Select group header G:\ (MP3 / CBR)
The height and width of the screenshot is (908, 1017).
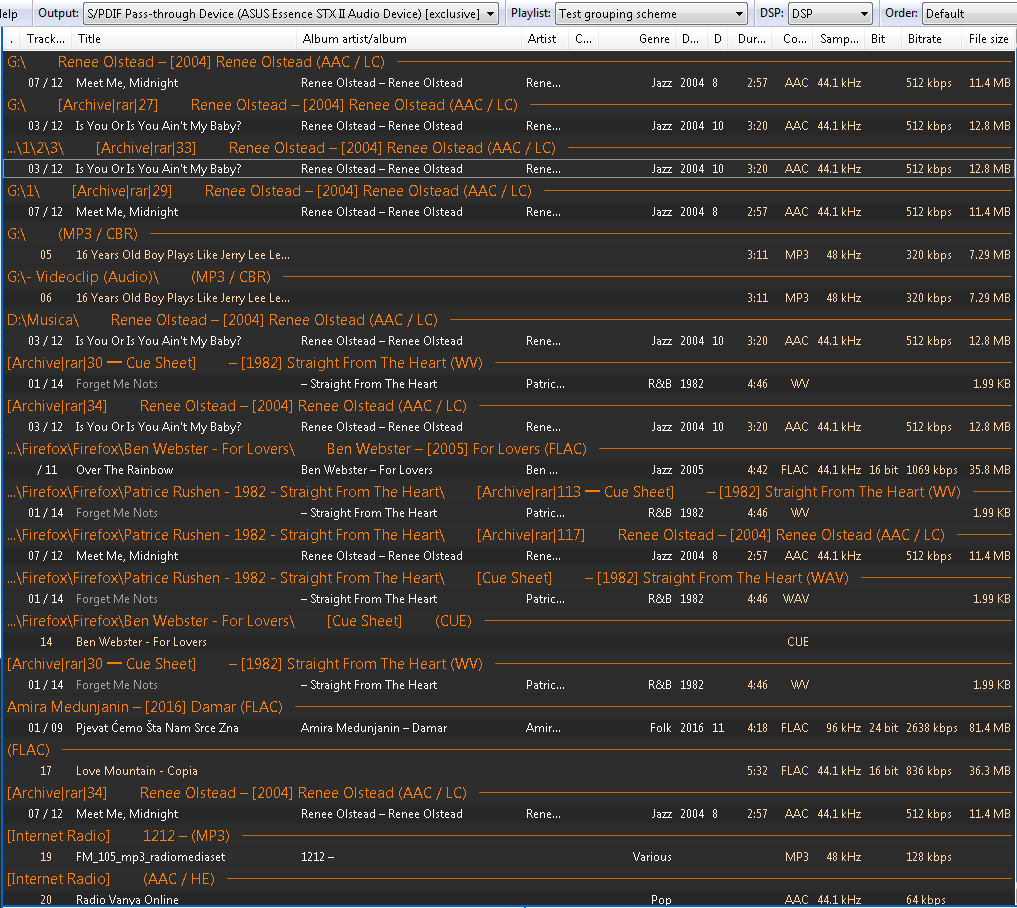[508, 233]
